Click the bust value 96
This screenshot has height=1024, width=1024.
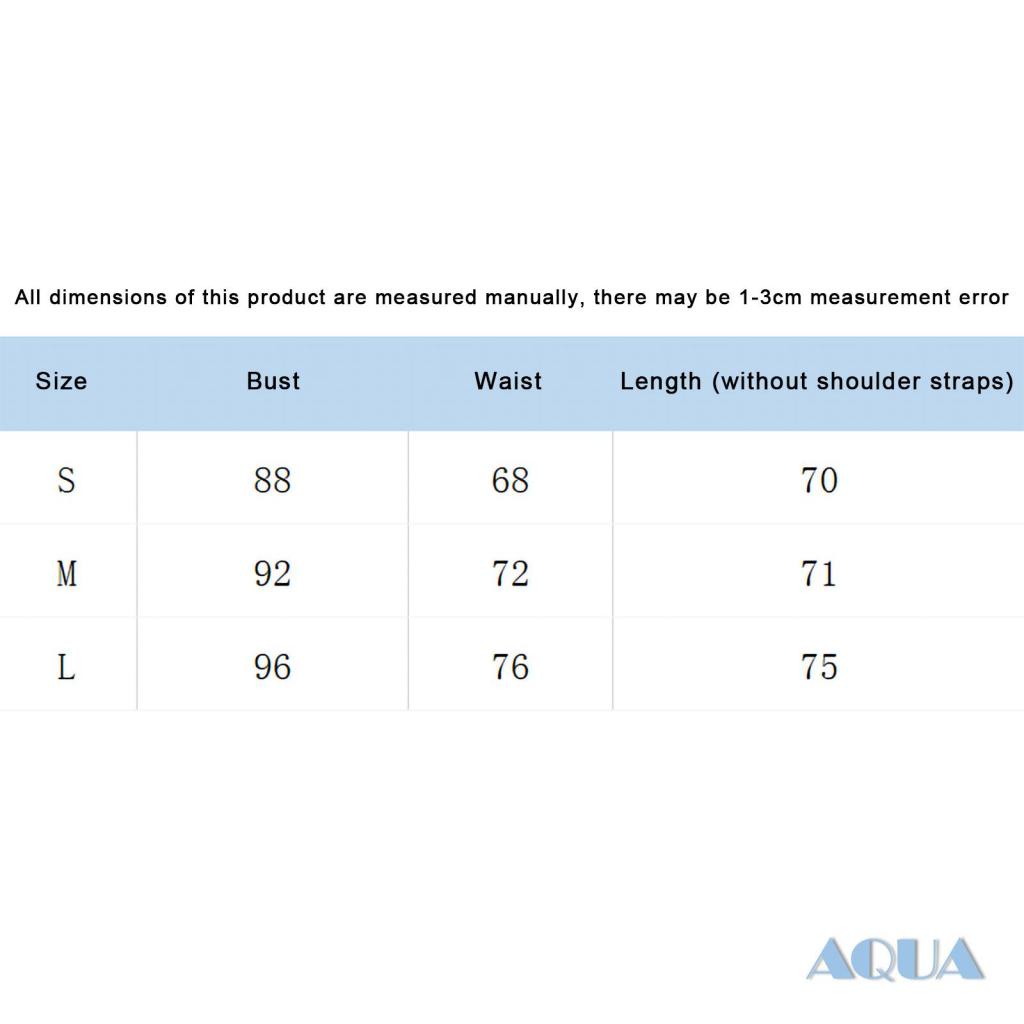click(272, 667)
